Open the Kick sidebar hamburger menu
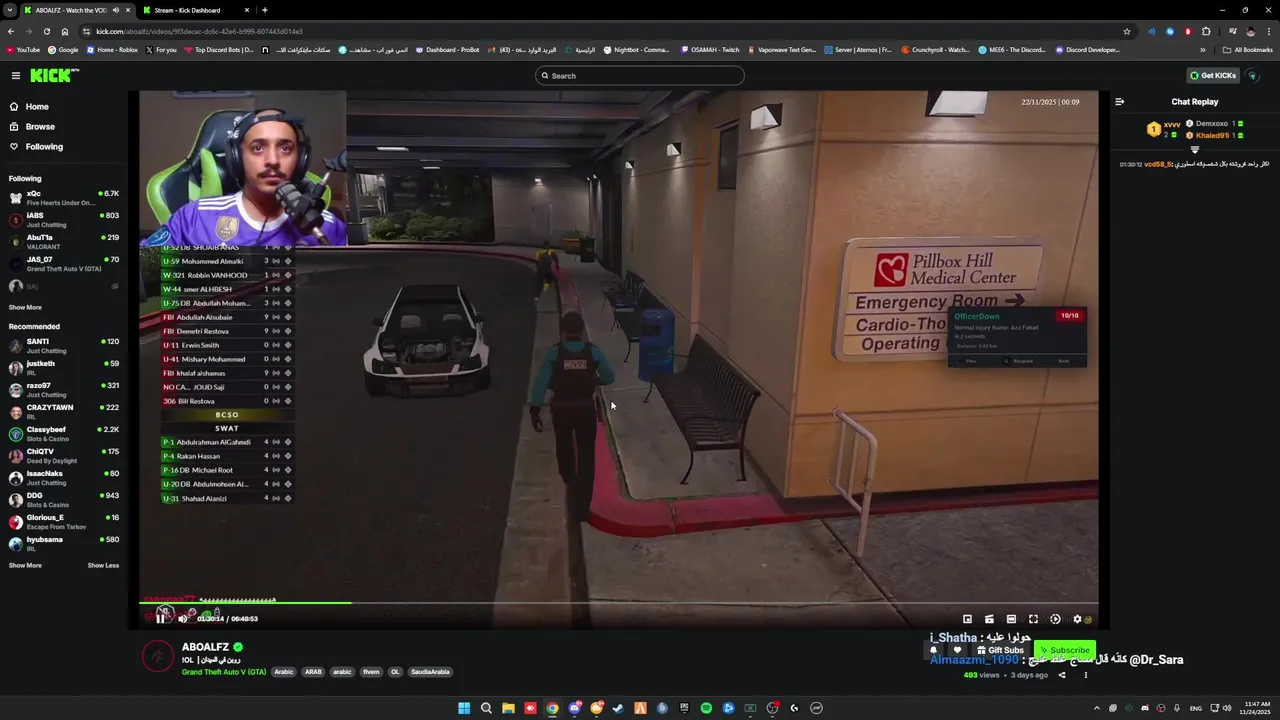 [x=15, y=76]
